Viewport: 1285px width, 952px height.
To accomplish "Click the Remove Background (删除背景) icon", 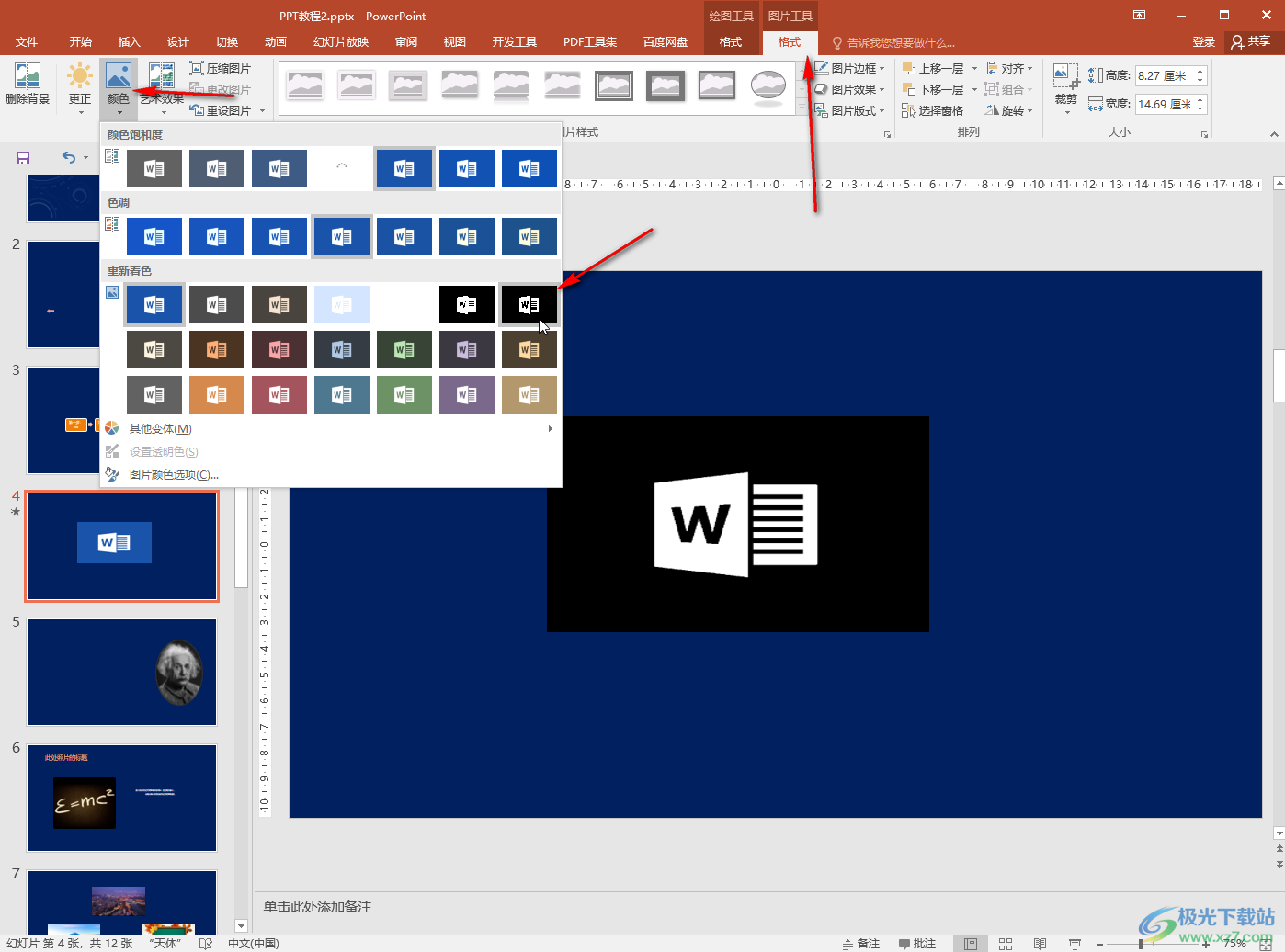I will pyautogui.click(x=28, y=85).
